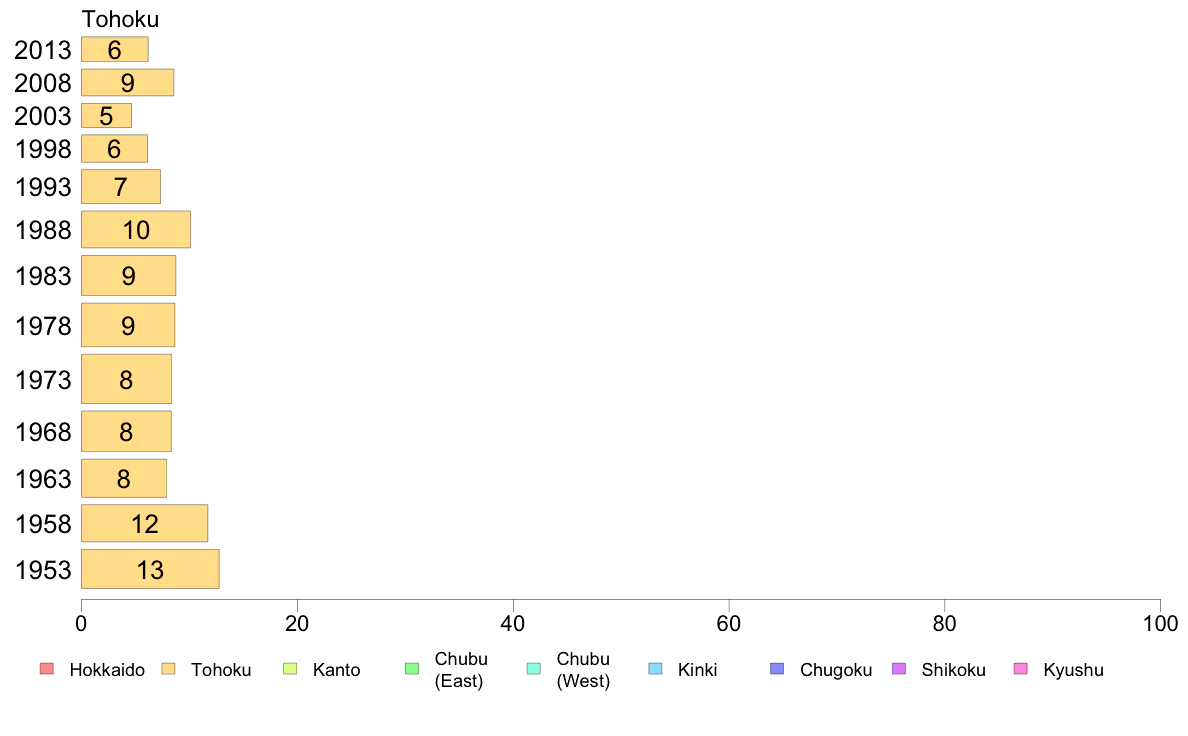The width and height of the screenshot is (1188, 736).
Task: Click the 1993 bar showing 7
Action: [120, 186]
